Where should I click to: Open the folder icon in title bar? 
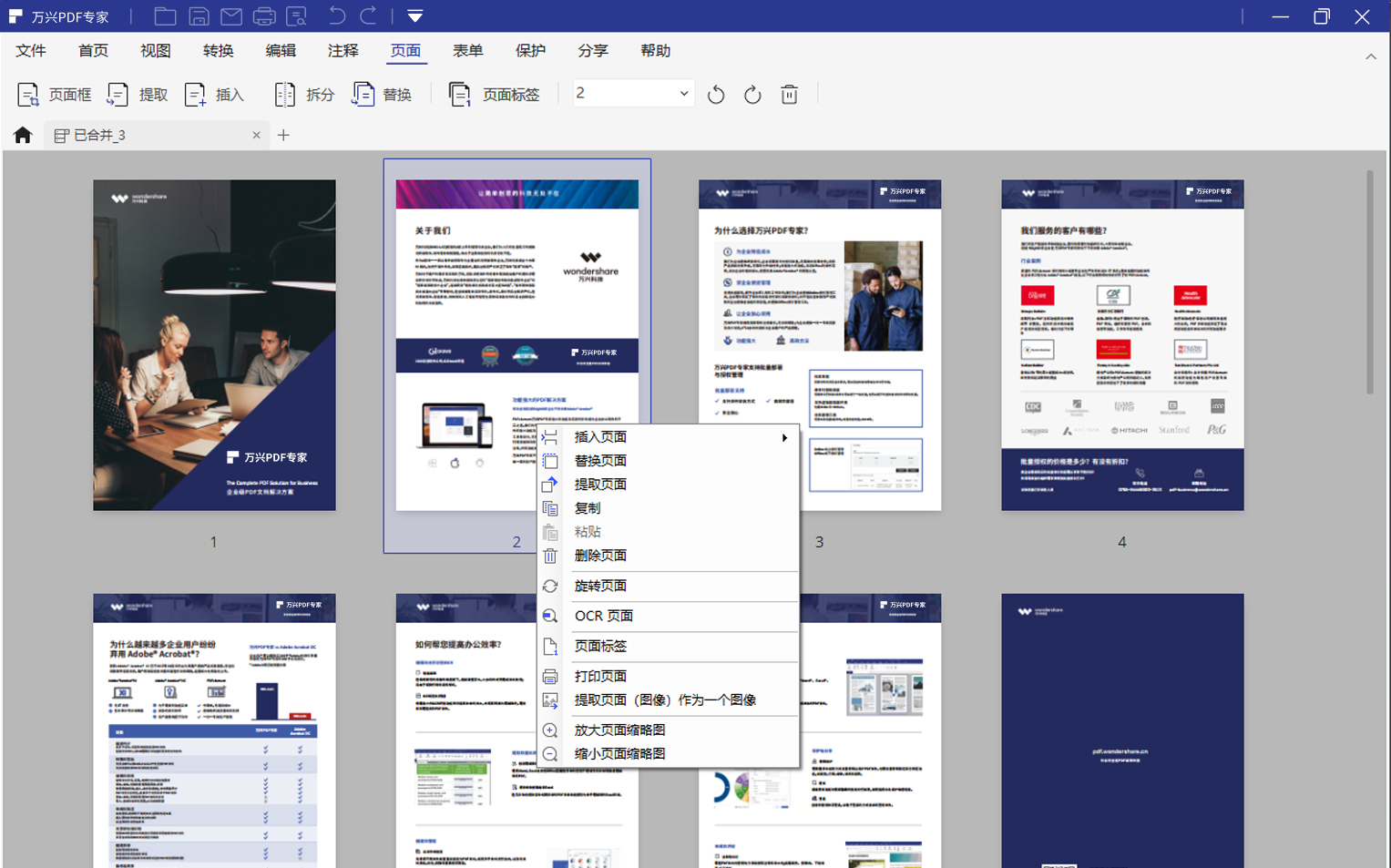(165, 16)
